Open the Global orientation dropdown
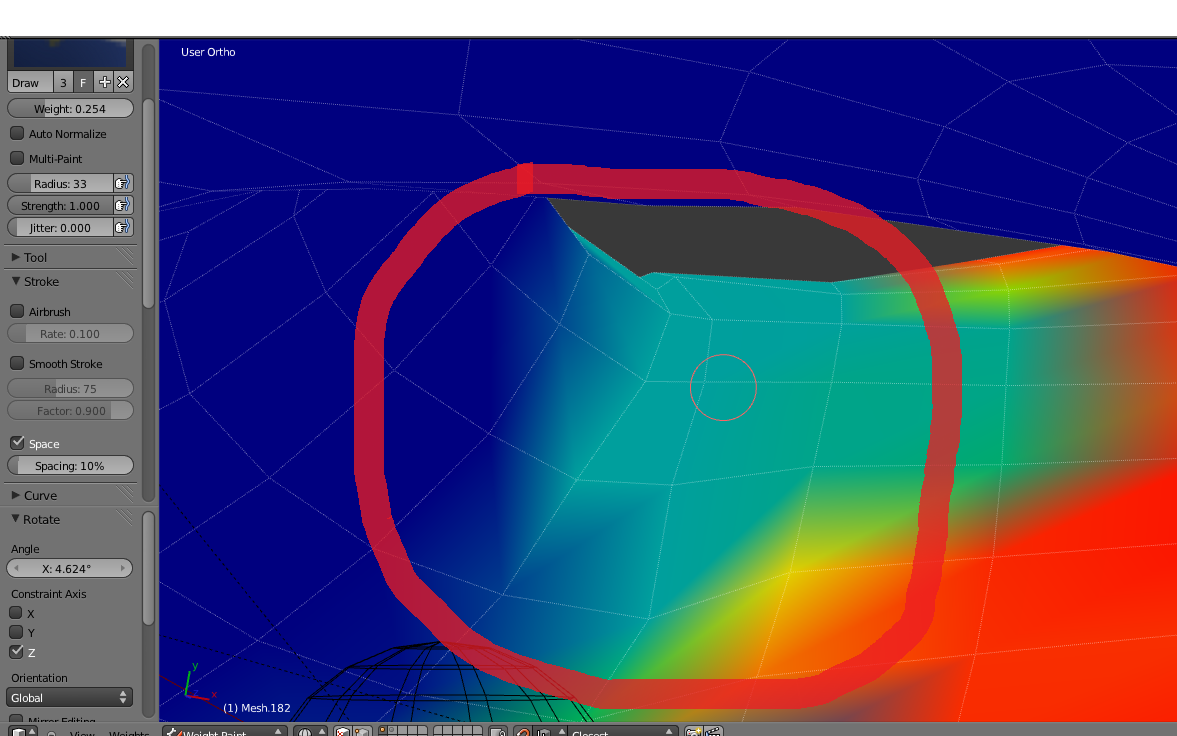This screenshot has height=736, width=1177. click(x=70, y=697)
